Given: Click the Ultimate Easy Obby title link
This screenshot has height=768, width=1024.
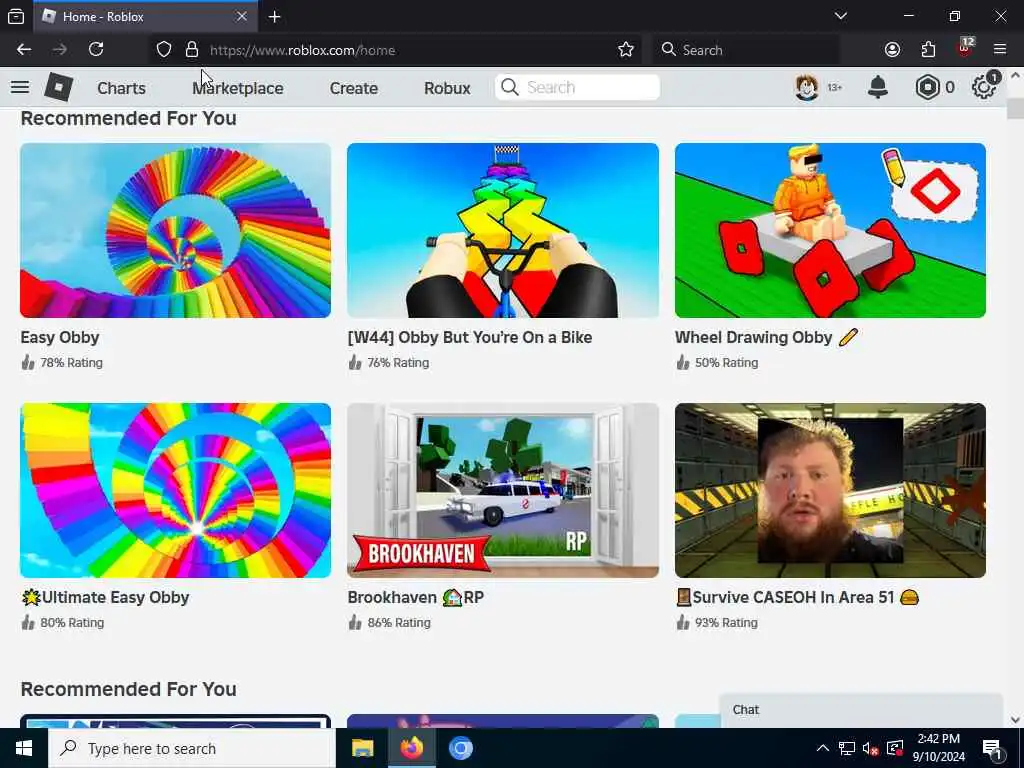Looking at the screenshot, I should point(105,598).
